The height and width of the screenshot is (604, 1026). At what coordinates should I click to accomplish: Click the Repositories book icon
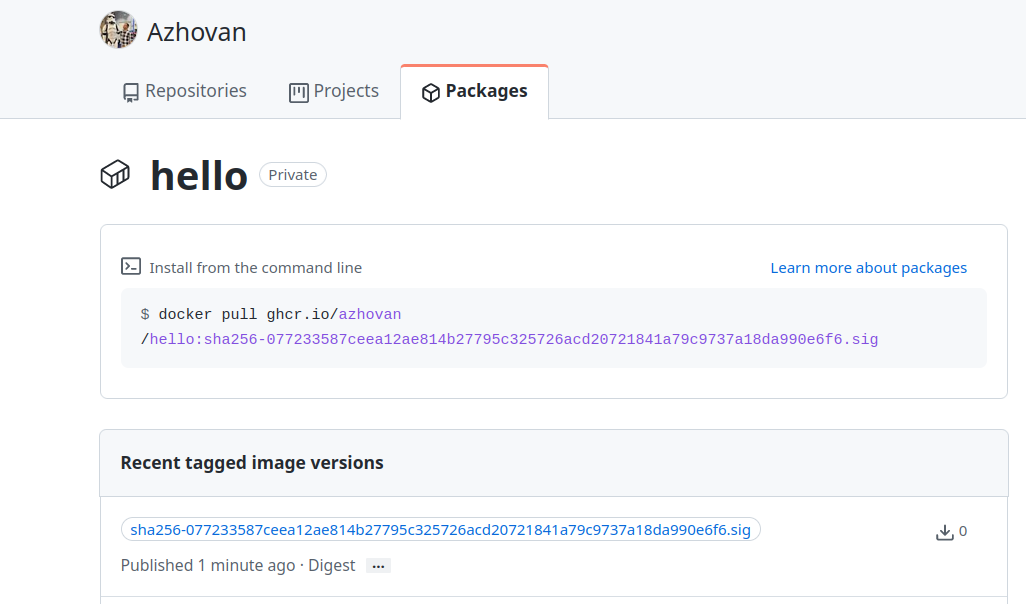tap(131, 92)
